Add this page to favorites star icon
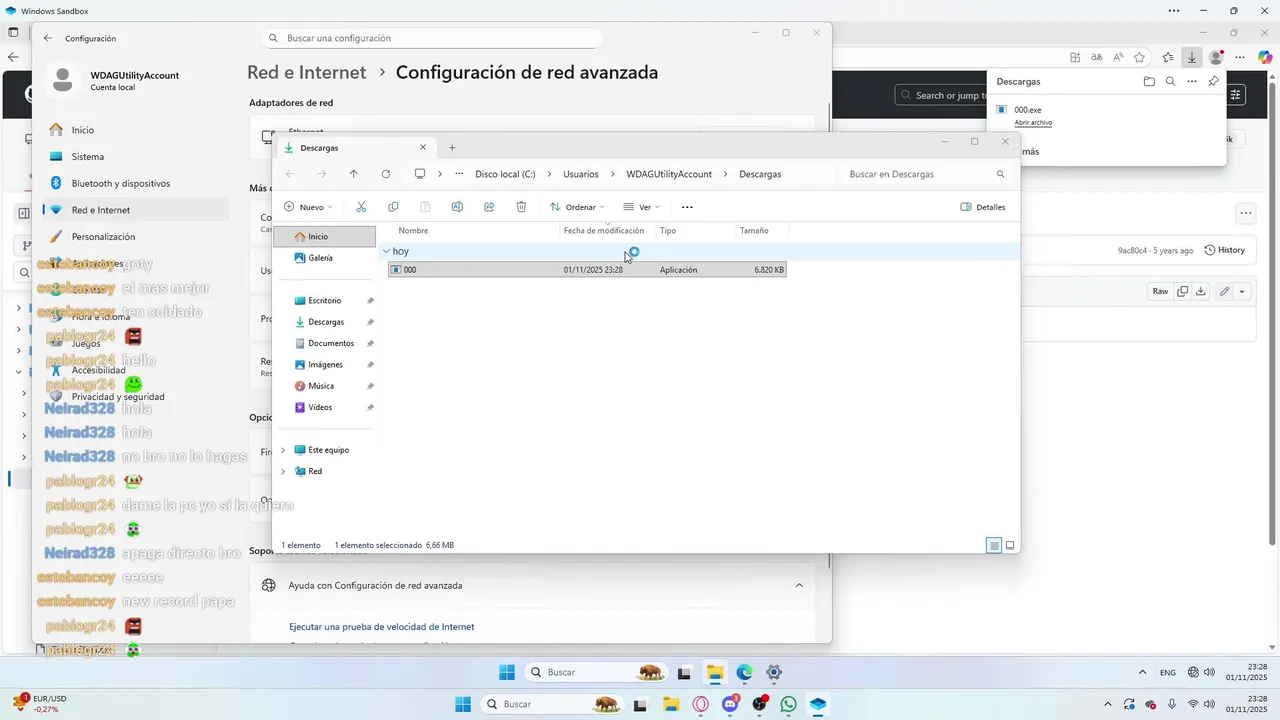Screen dimensions: 1280x720 [x=1139, y=57]
